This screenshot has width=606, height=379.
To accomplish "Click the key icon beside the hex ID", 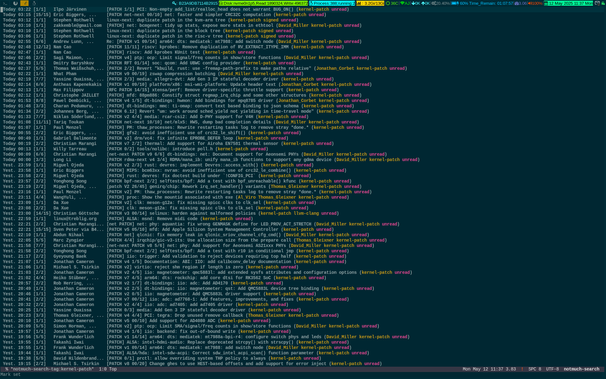I will click(174, 3).
